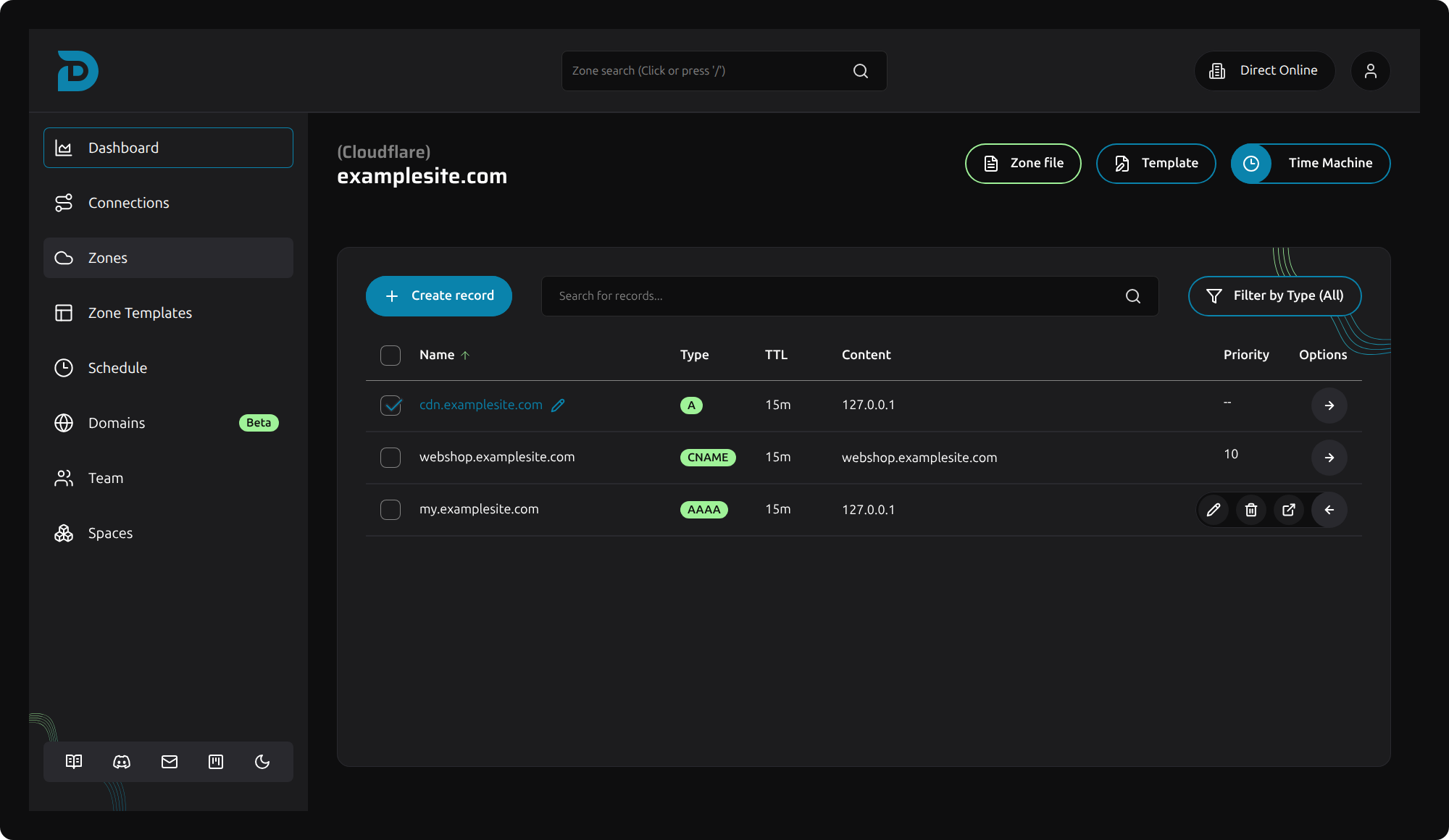The height and width of the screenshot is (840, 1449).
Task: Click the Beta badge next to Domains
Action: point(259,423)
